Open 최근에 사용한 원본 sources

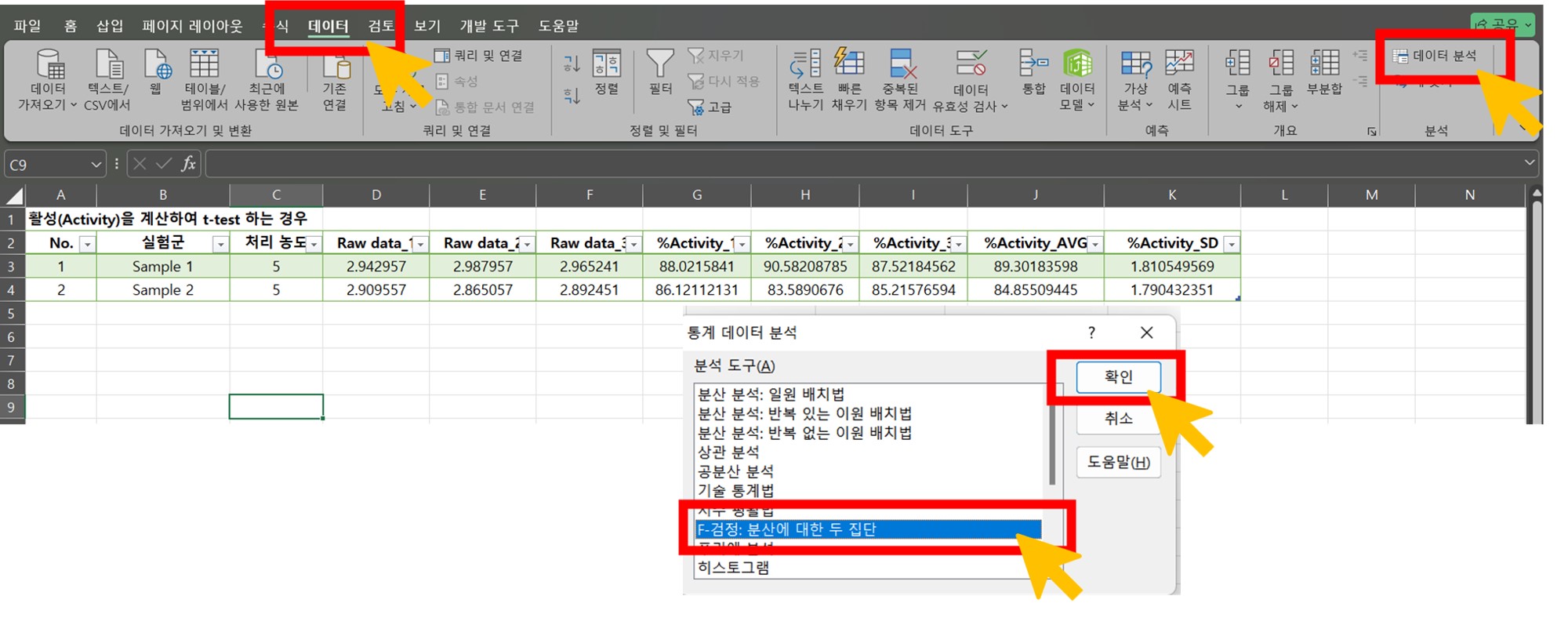[267, 79]
